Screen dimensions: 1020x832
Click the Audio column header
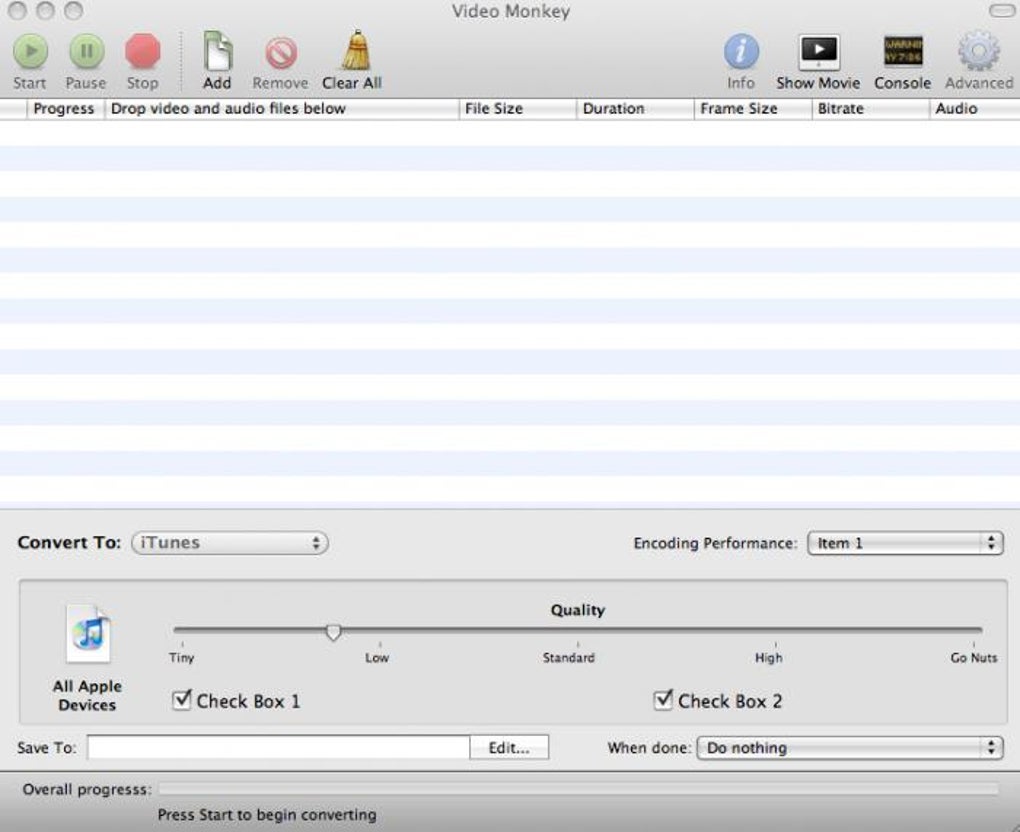[974, 109]
